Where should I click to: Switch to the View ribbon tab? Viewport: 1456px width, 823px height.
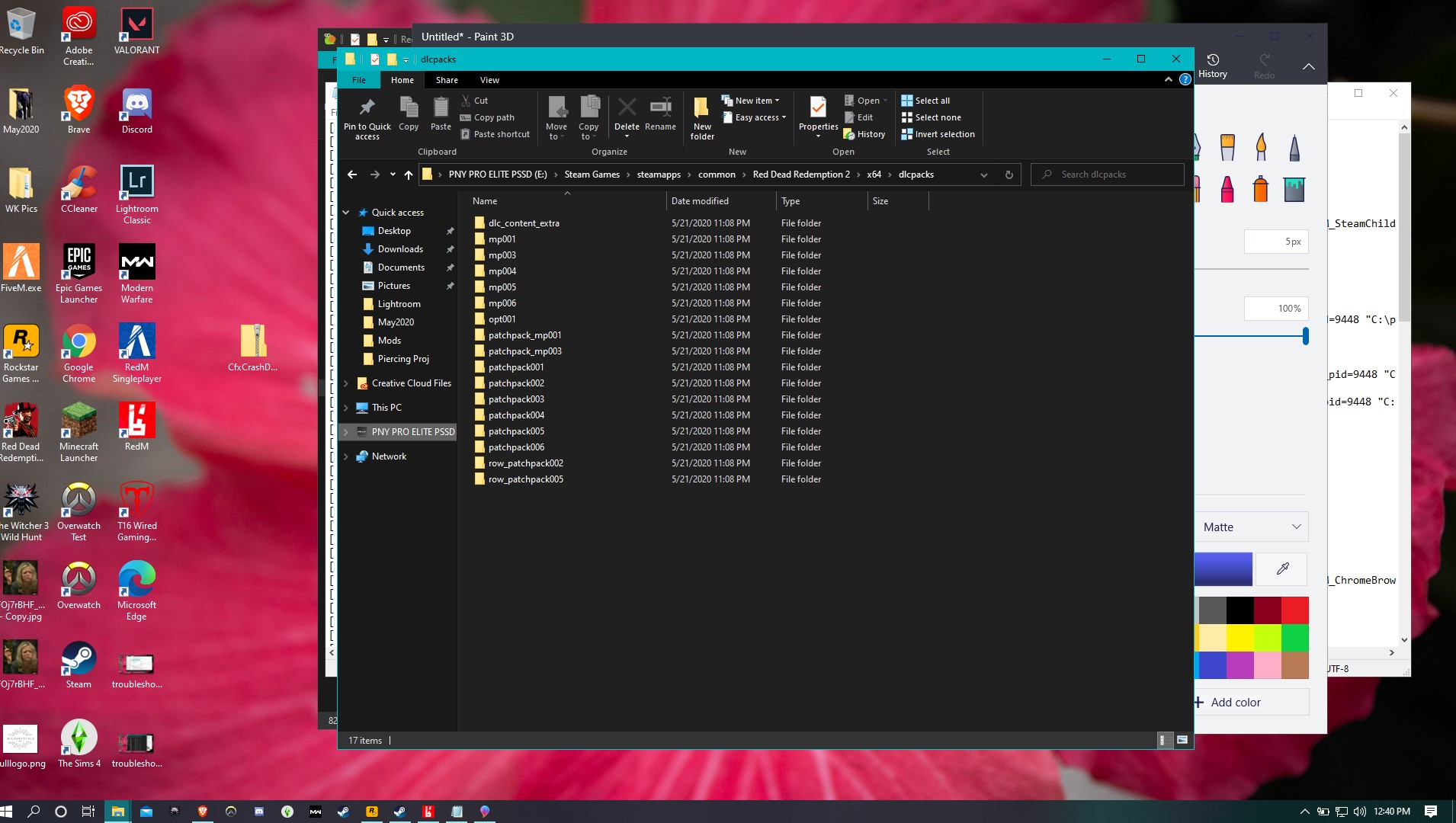[x=489, y=80]
